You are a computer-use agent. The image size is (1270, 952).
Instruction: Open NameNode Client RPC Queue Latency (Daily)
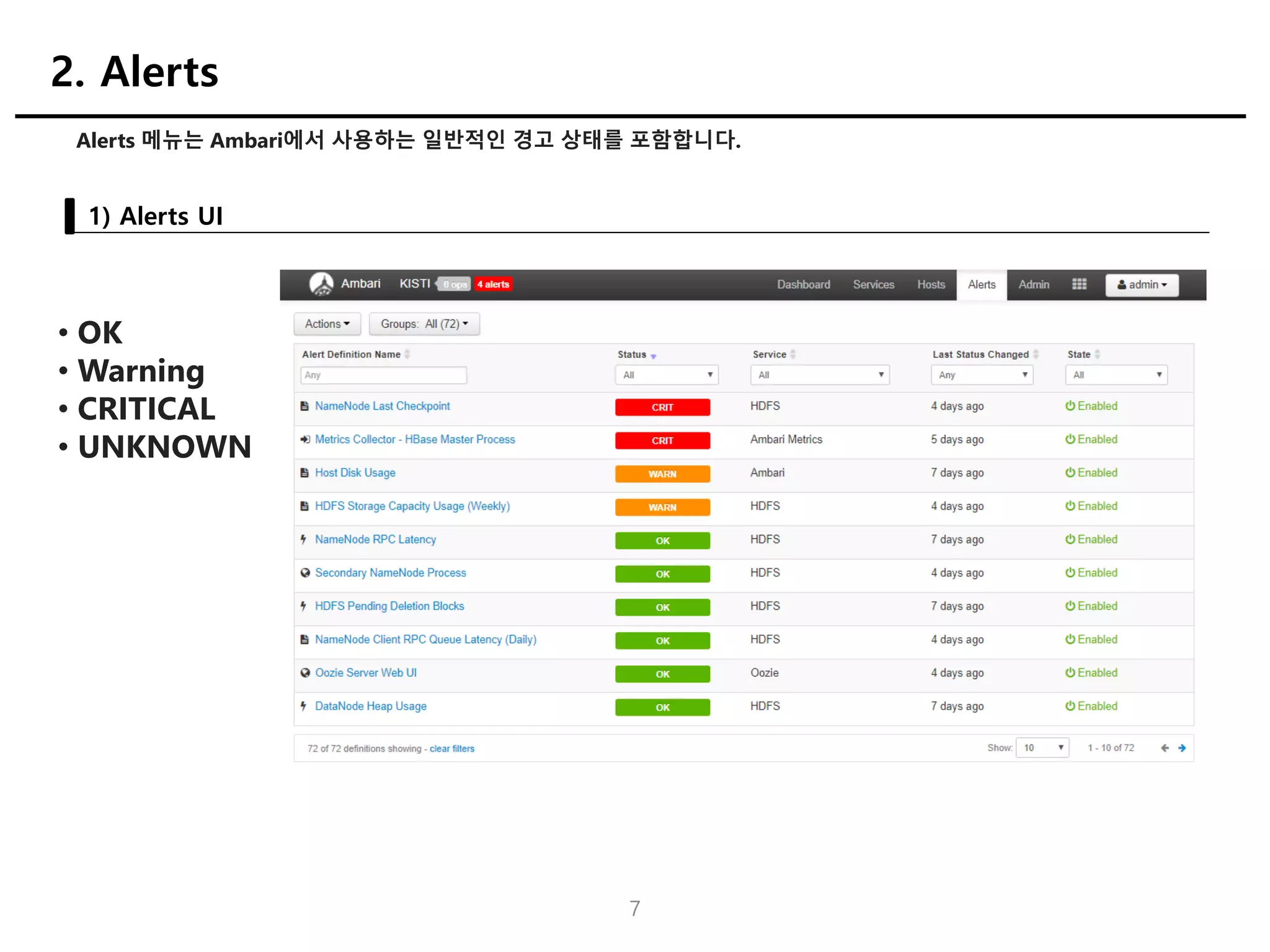pos(426,640)
